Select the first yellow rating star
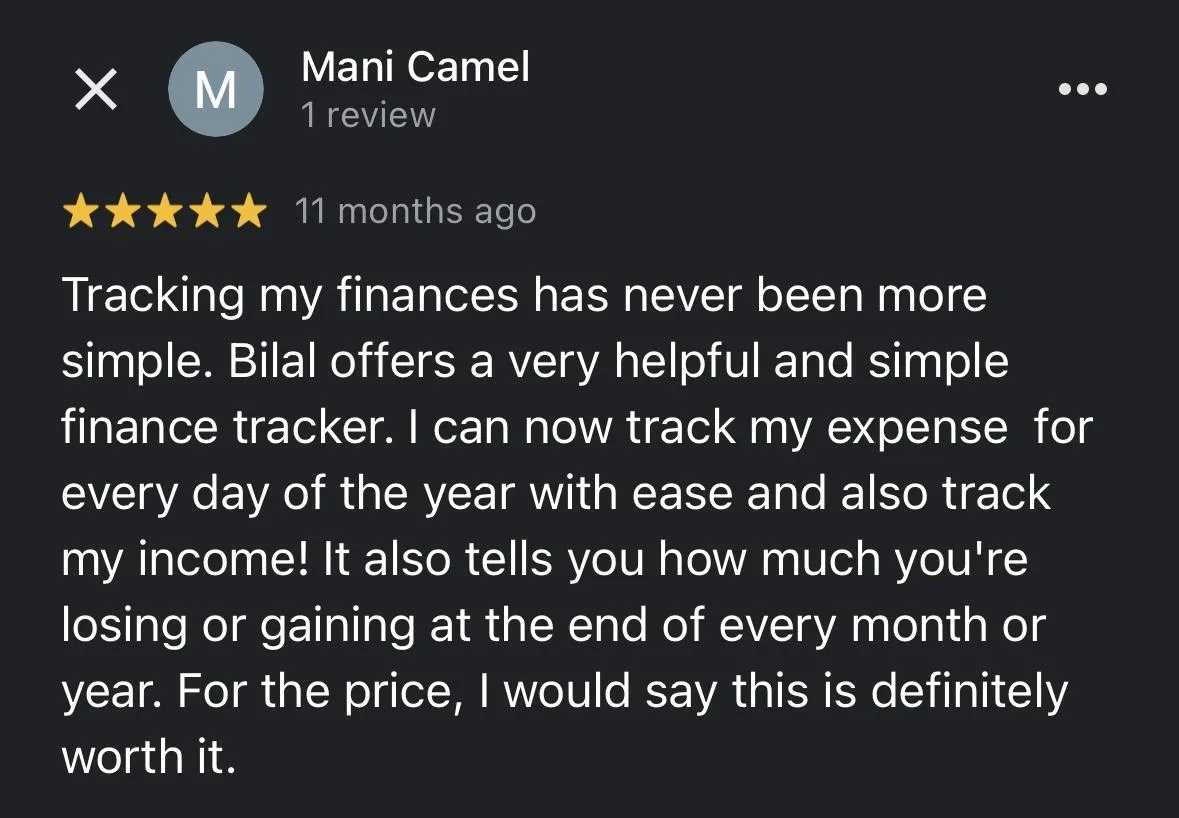Screen dimensions: 1179x818 pyautogui.click(x=80, y=211)
